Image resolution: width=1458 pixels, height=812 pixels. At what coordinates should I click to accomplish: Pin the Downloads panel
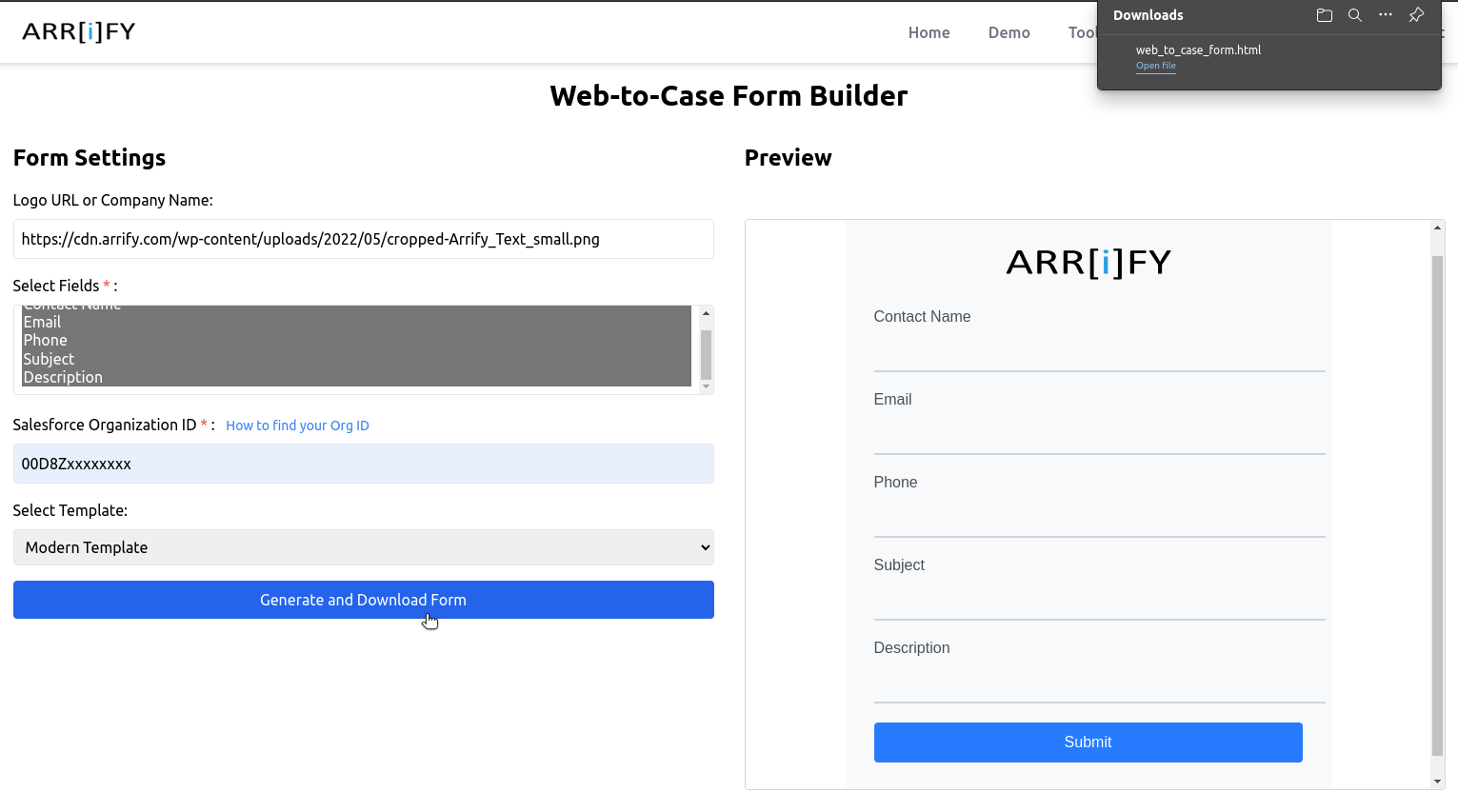1416,15
